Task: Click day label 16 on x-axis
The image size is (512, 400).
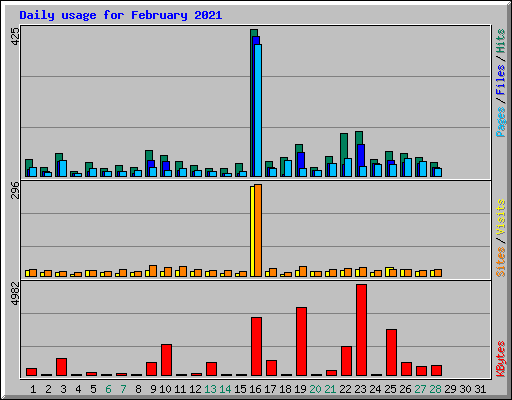Action: 255,389
